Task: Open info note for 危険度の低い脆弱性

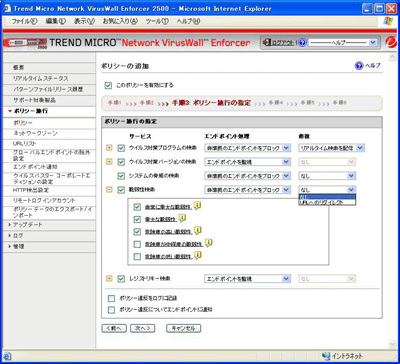Action: [198, 256]
